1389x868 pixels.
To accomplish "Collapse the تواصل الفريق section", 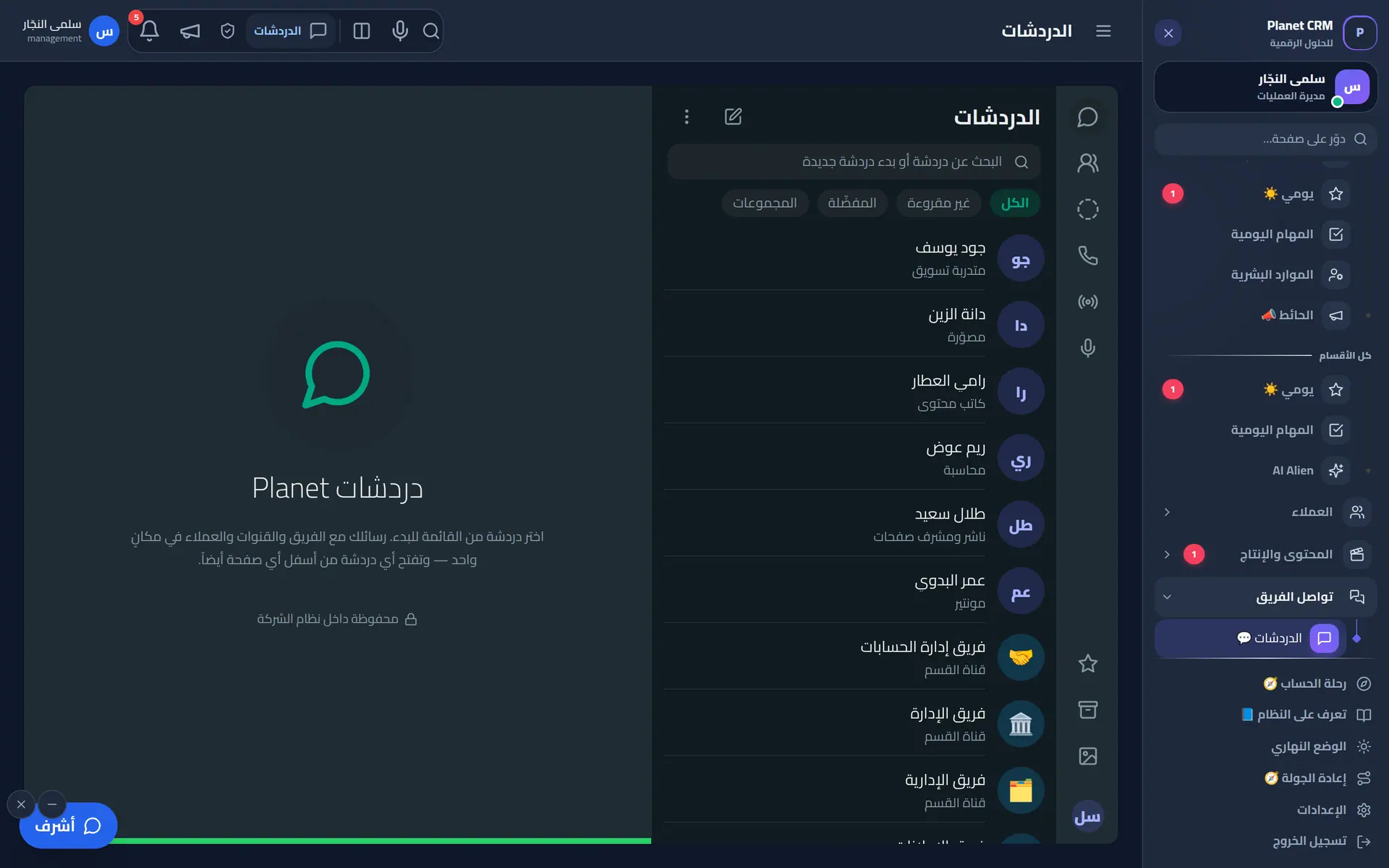I will (x=1266, y=597).
